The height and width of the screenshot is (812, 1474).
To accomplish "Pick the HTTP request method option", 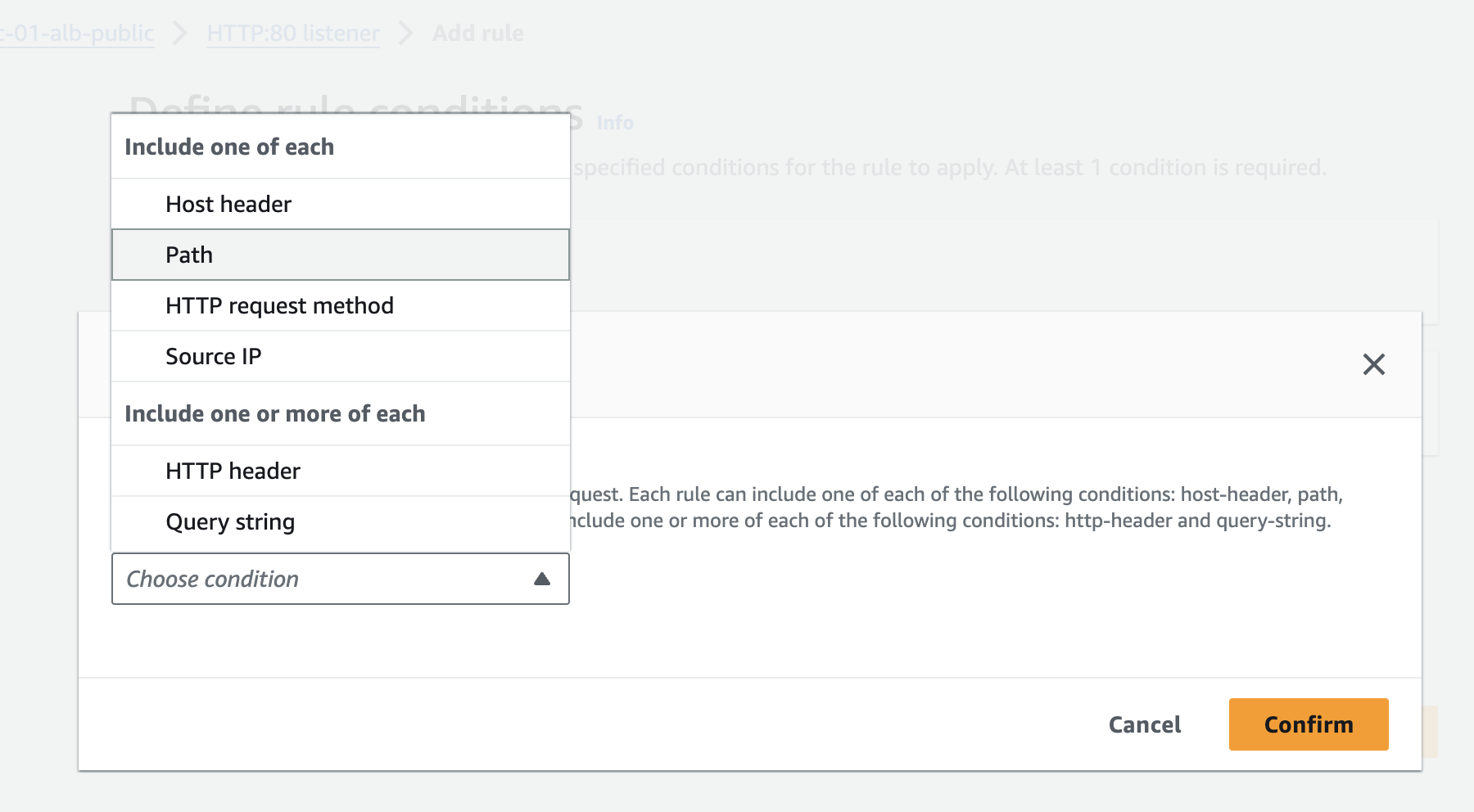I will pyautogui.click(x=279, y=305).
